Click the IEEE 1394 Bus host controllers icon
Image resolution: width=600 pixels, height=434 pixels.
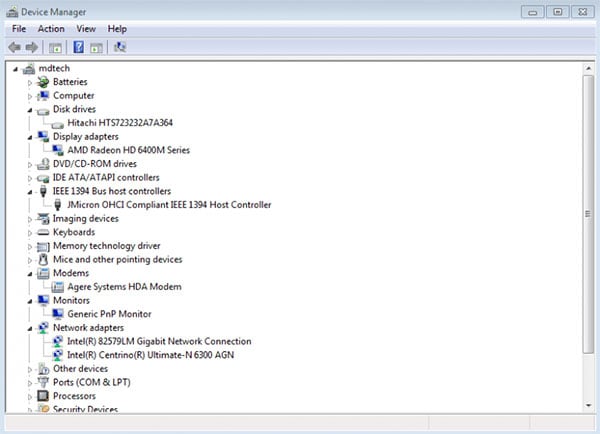(43, 191)
